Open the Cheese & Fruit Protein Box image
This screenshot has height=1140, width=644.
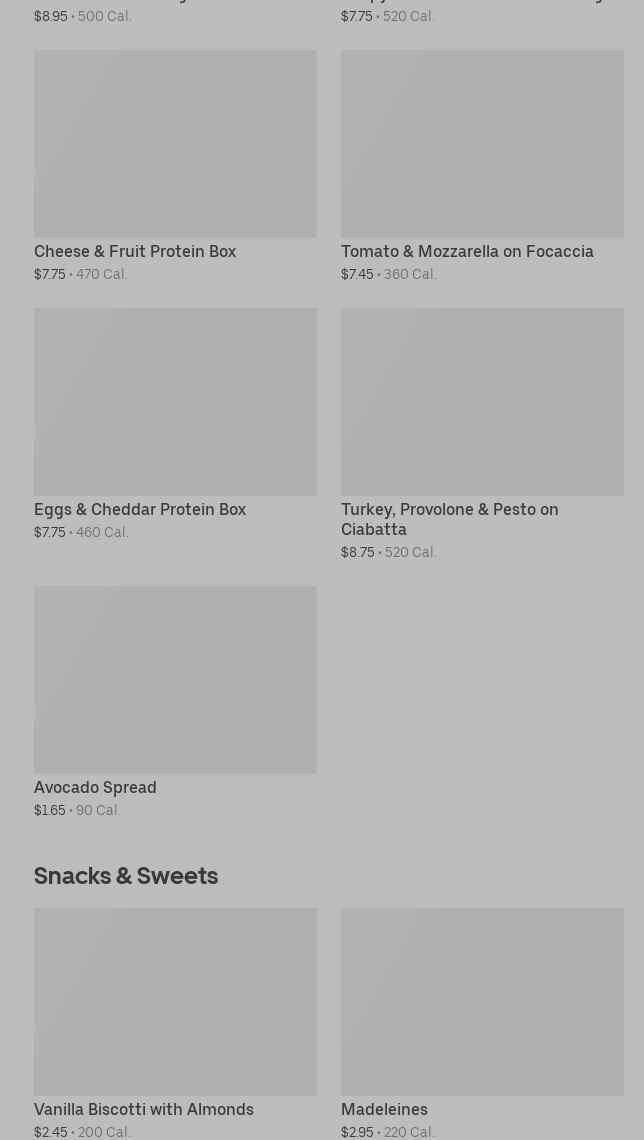[175, 144]
